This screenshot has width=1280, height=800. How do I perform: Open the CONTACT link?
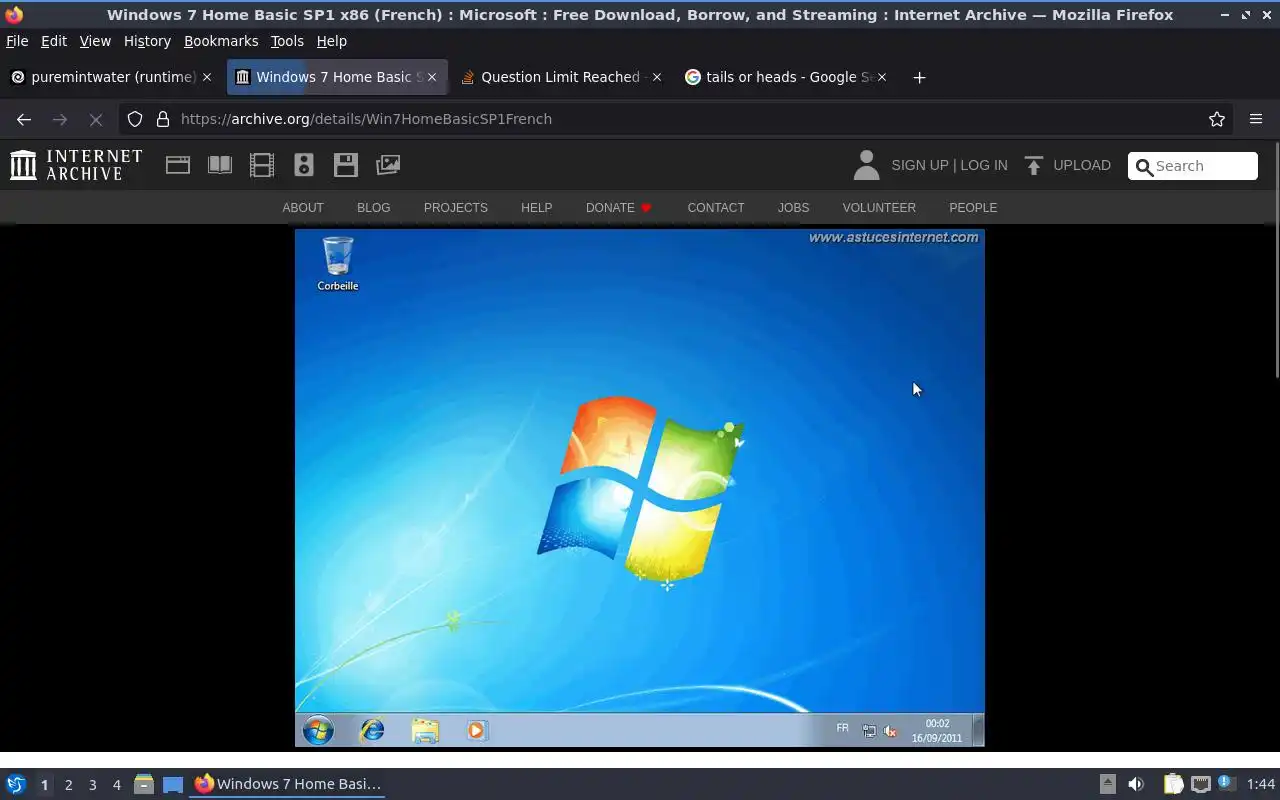715,208
